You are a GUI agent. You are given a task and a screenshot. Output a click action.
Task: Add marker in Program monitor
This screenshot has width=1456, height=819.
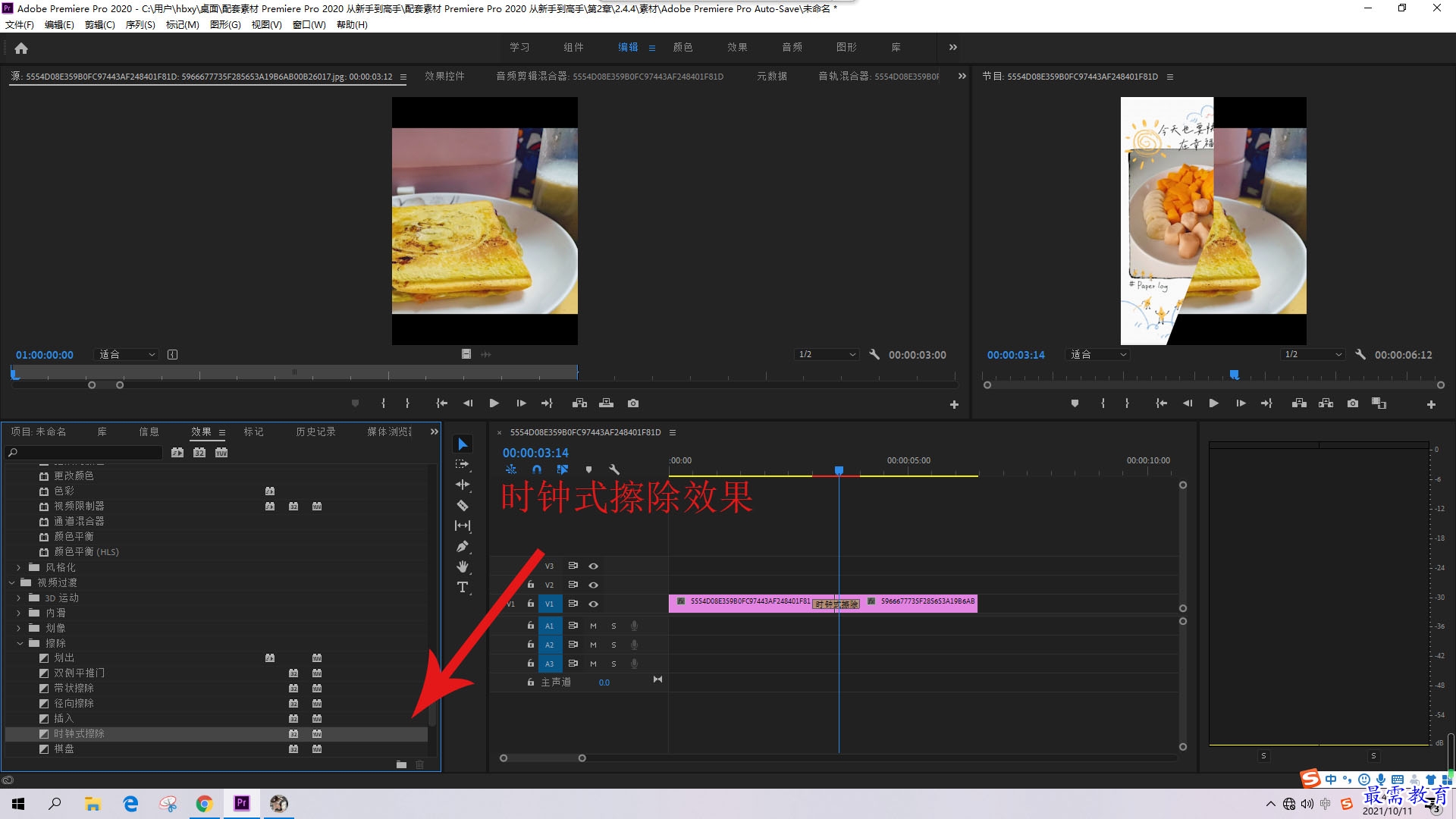(1075, 403)
